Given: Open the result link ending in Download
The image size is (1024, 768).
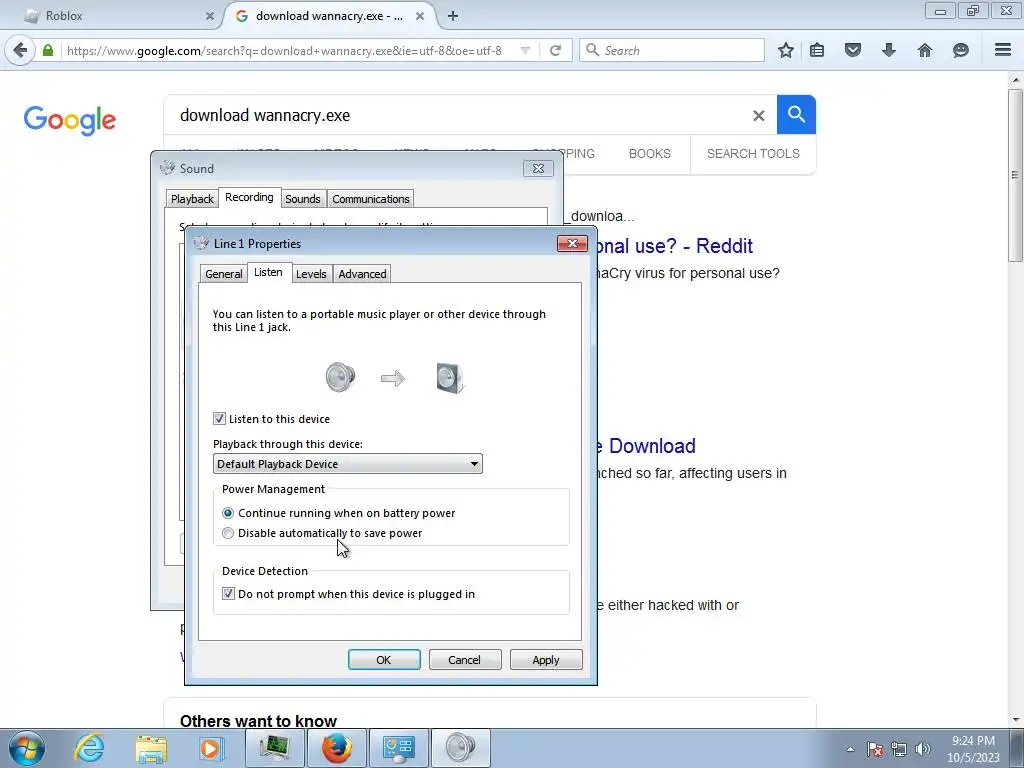Looking at the screenshot, I should (x=645, y=446).
